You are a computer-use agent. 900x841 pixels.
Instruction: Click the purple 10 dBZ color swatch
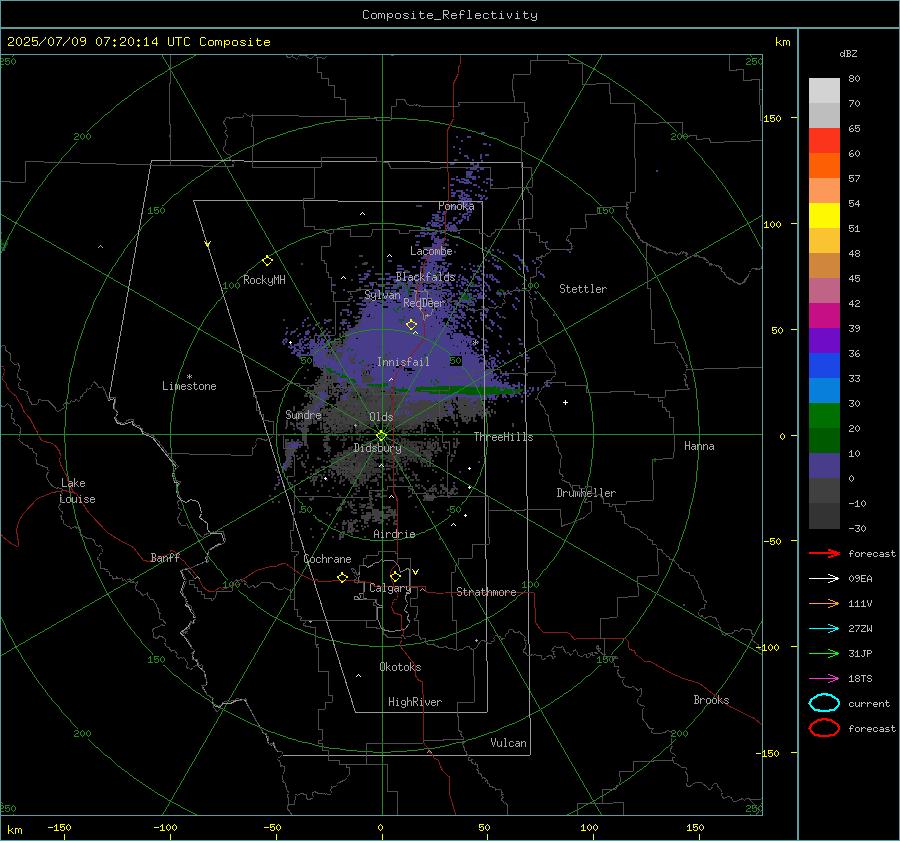click(824, 466)
